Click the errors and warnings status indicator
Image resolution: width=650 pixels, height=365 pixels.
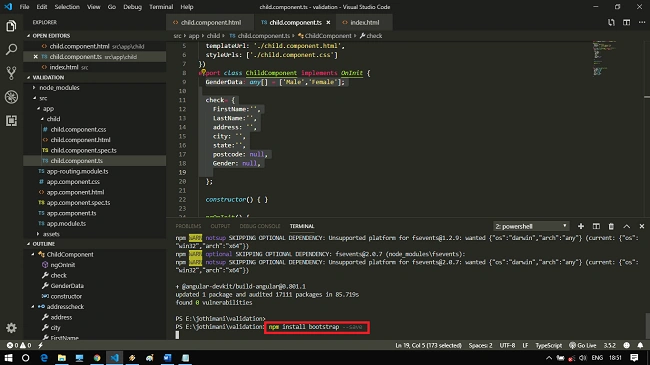point(19,345)
